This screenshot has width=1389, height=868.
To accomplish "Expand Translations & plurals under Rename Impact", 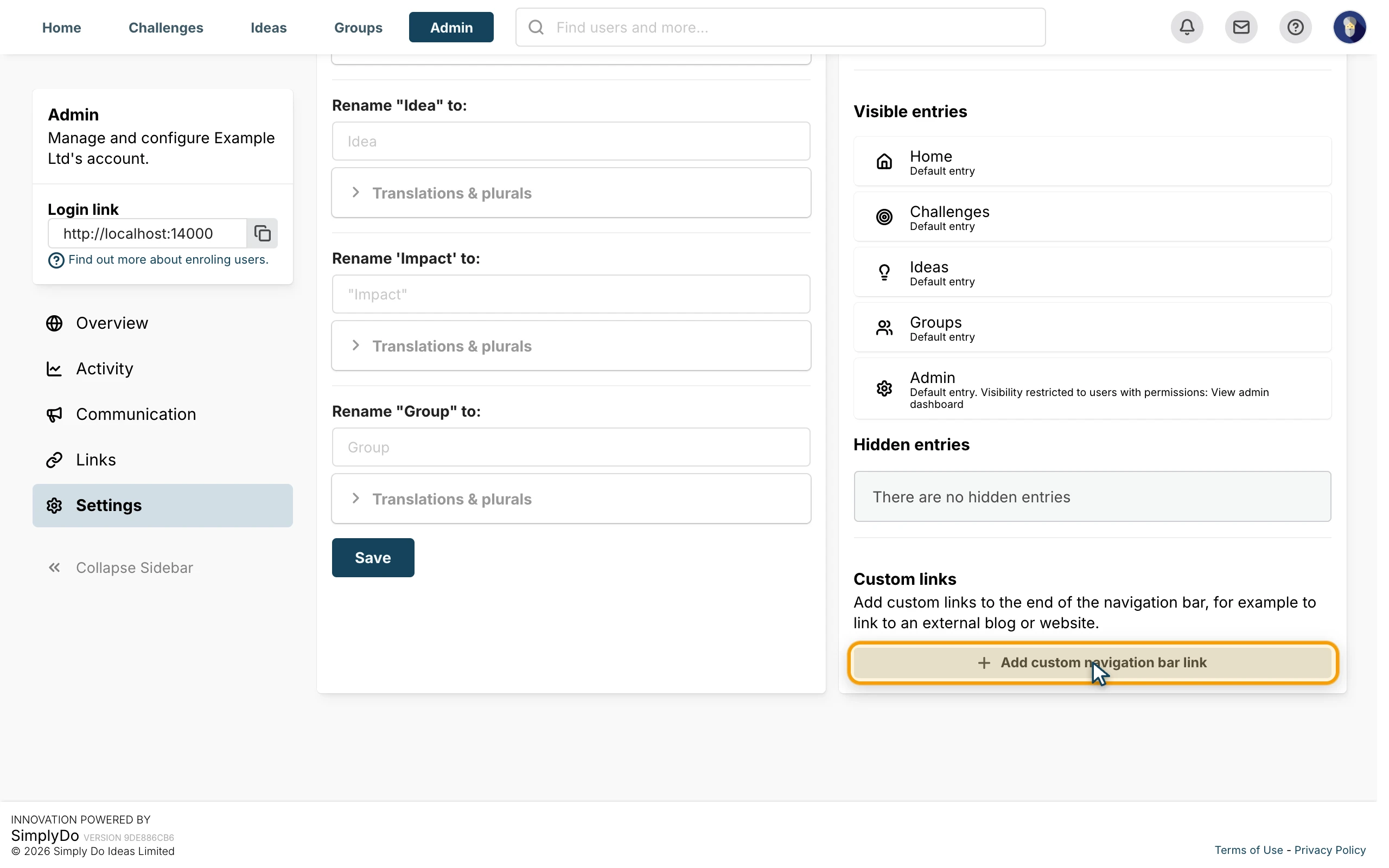I will tap(571, 346).
